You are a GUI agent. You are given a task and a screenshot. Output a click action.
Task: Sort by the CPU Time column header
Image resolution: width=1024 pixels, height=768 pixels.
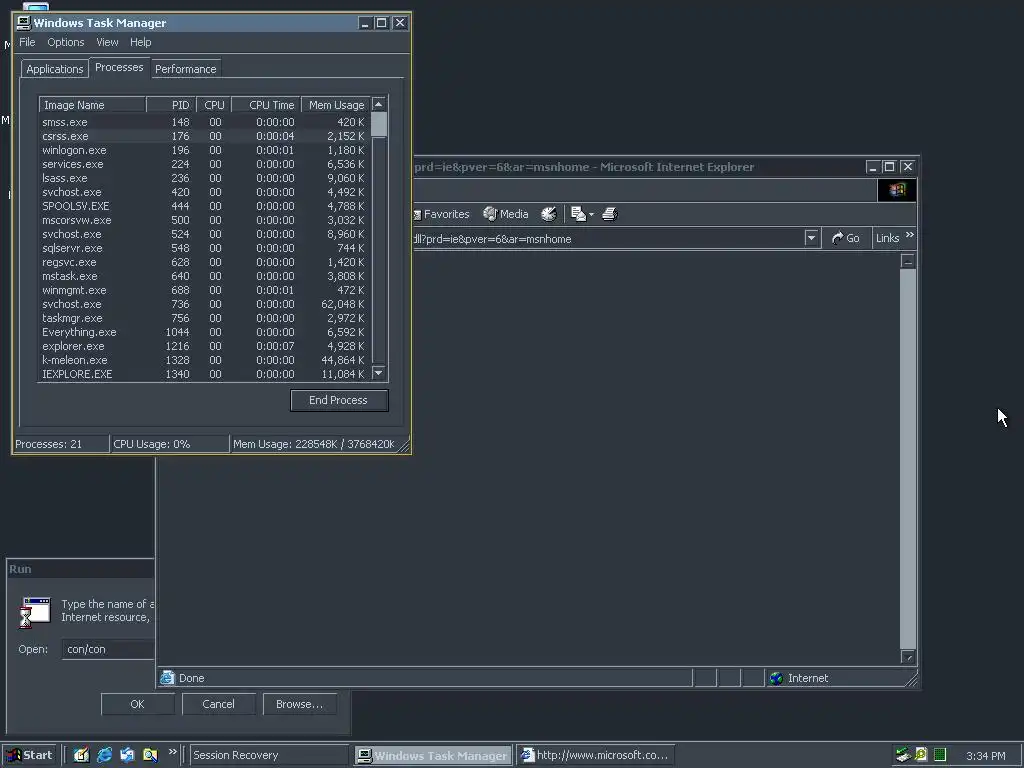click(266, 105)
